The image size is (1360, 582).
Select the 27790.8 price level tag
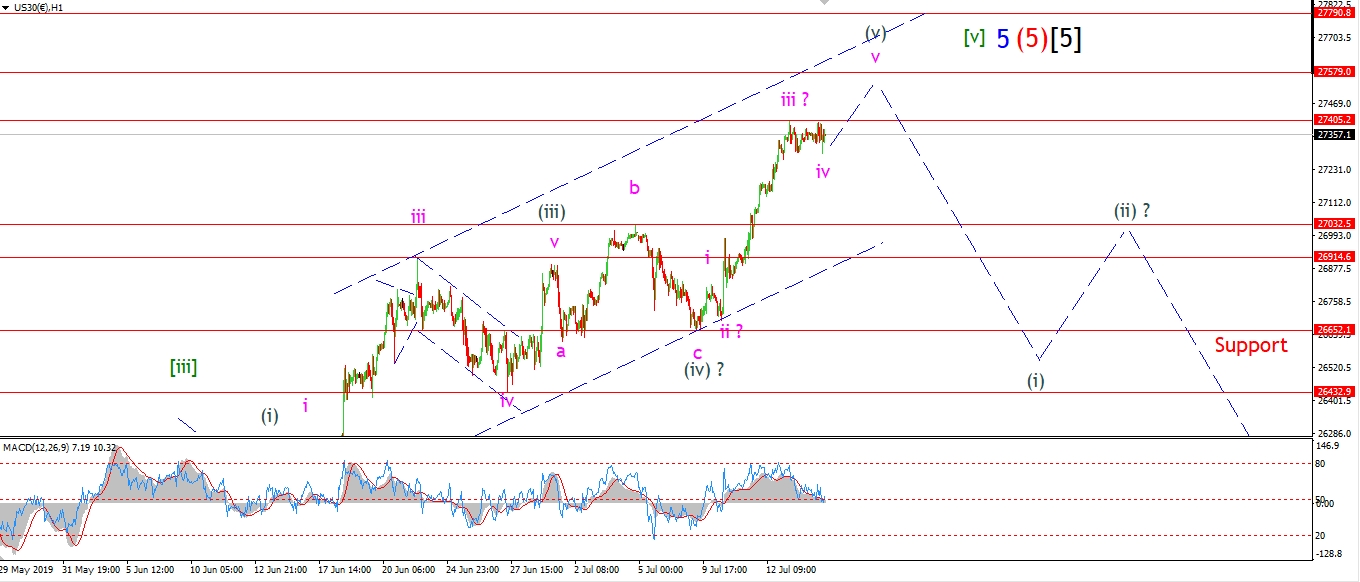point(1334,13)
